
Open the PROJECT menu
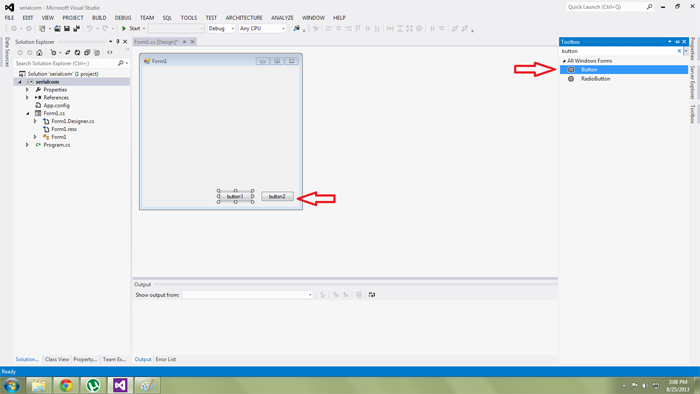click(73, 18)
